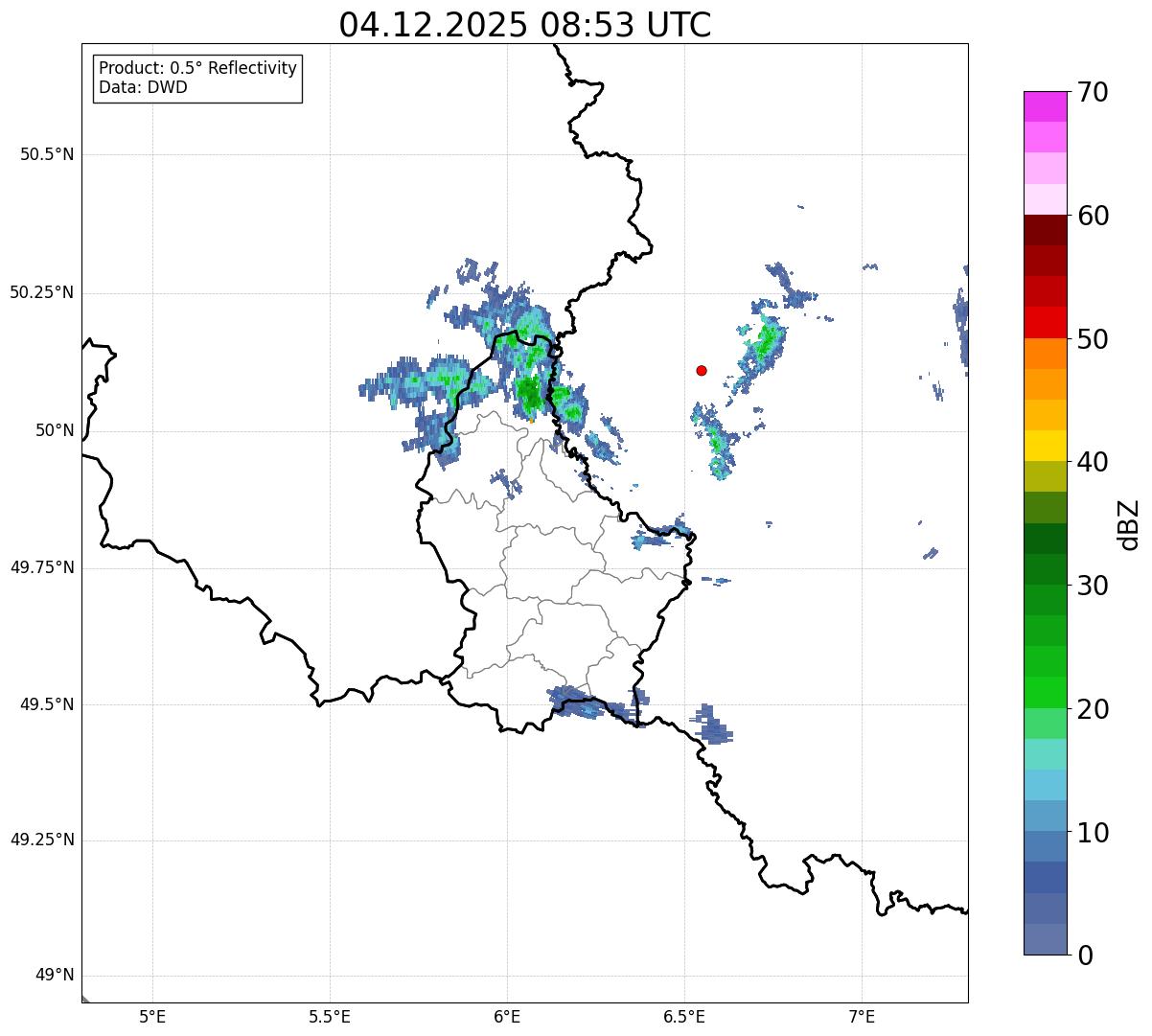Click the latitude label 49.25°N
This screenshot has height=1036, width=1152.
pos(42,840)
